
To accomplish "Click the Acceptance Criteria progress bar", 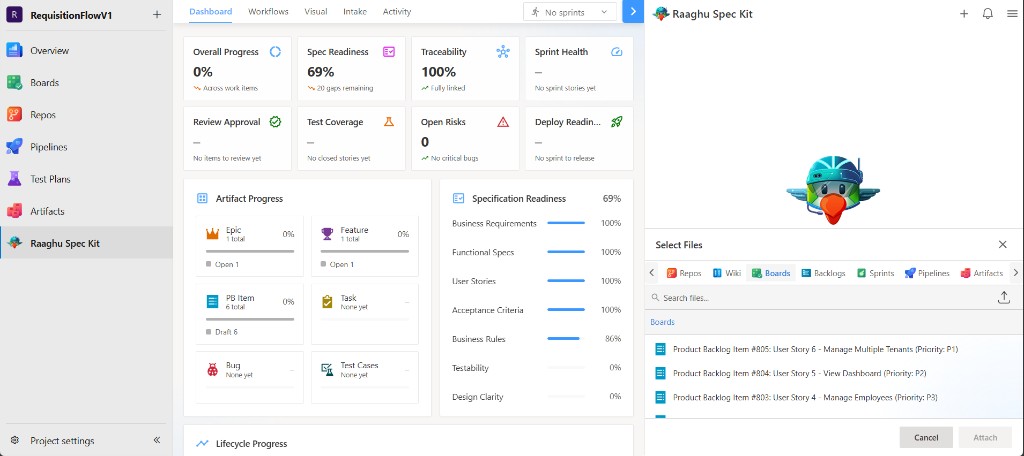I will click(x=566, y=310).
